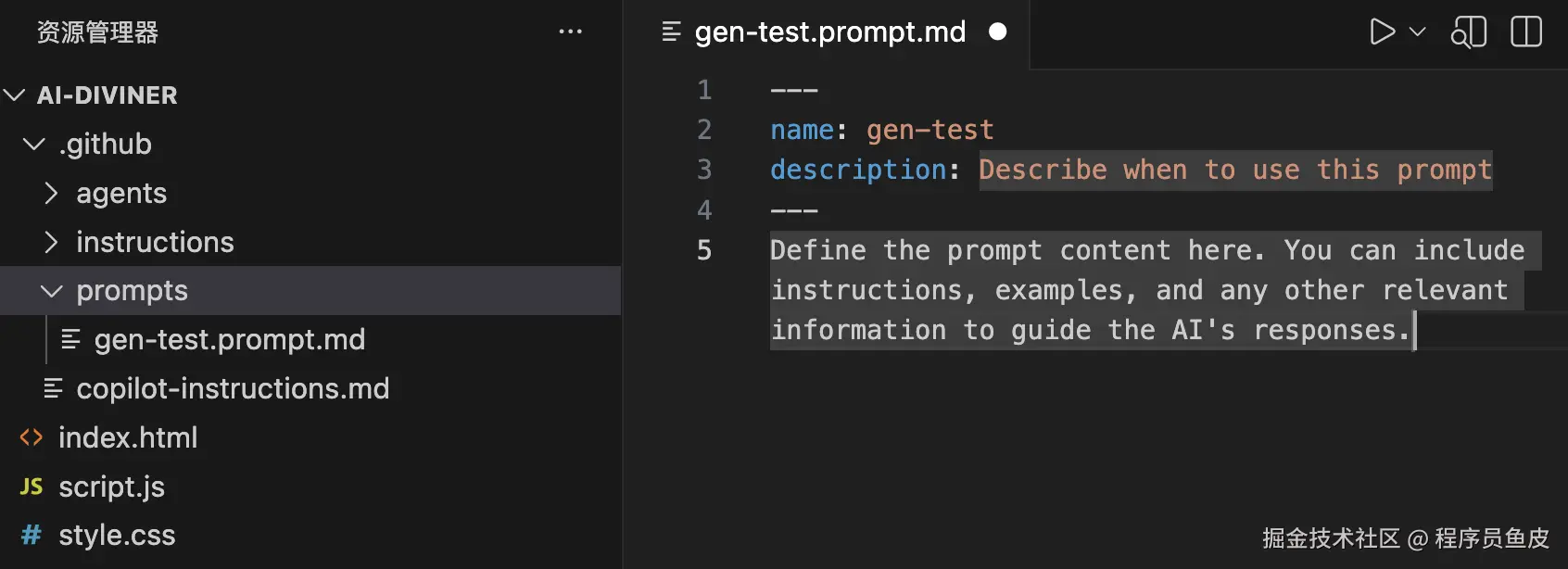Screen dimensions: 1568x569
Task: Click the open preview icon
Action: pos(1469,32)
